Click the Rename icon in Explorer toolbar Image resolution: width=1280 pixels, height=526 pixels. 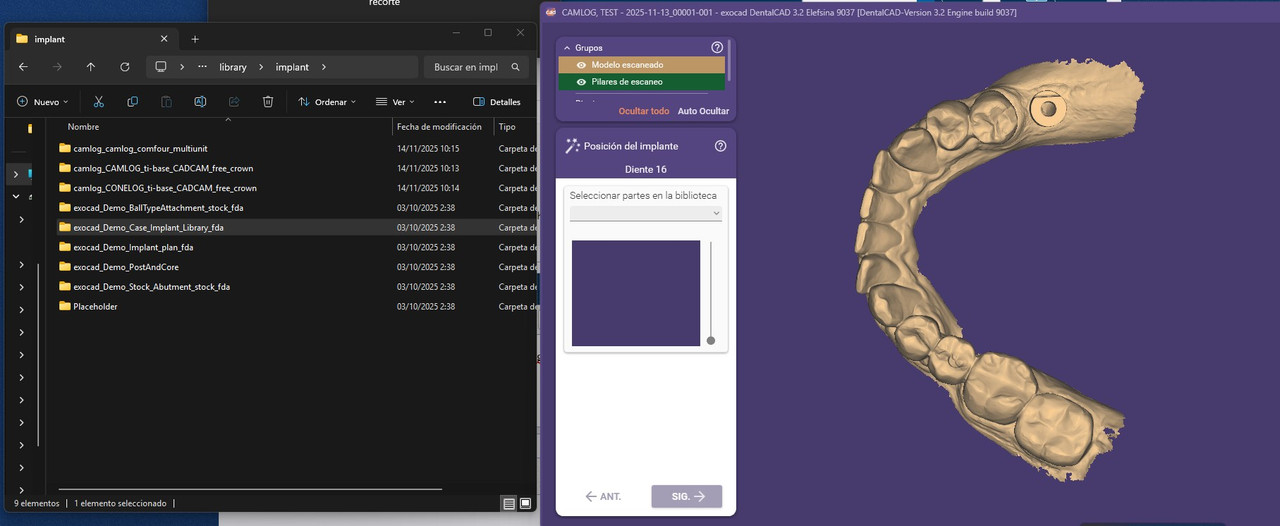pos(200,102)
